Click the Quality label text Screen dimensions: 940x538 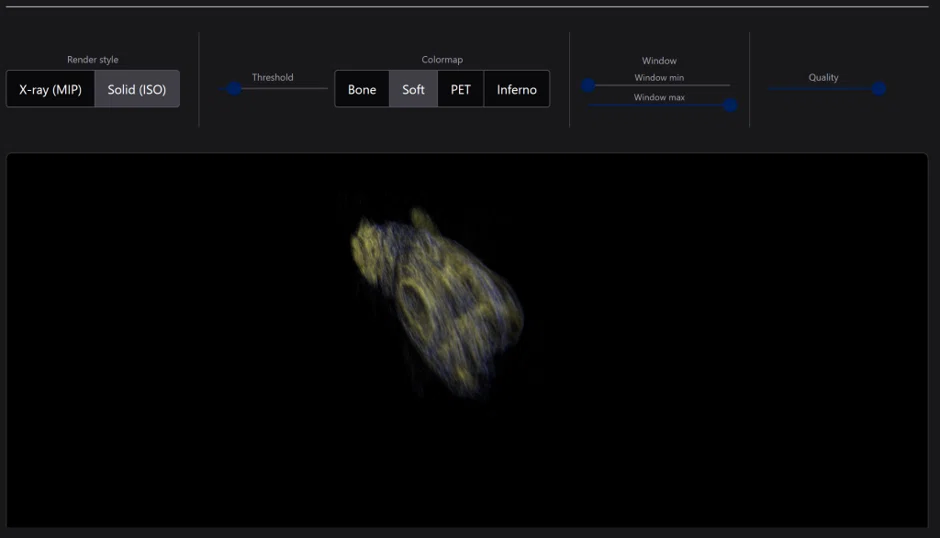click(823, 77)
